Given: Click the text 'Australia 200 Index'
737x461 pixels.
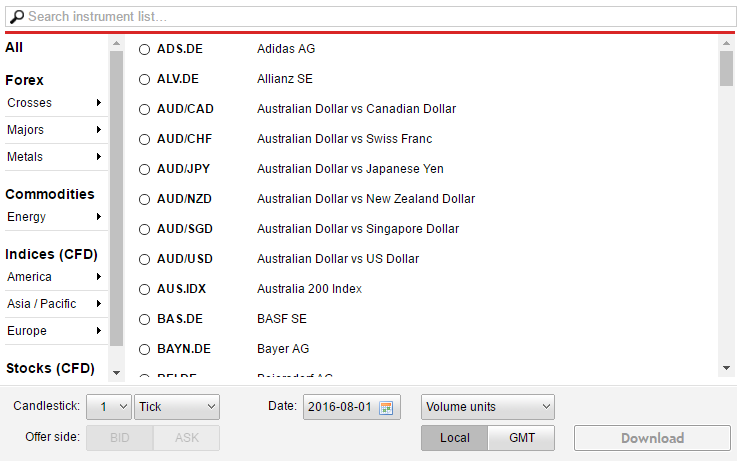Looking at the screenshot, I should point(309,289).
